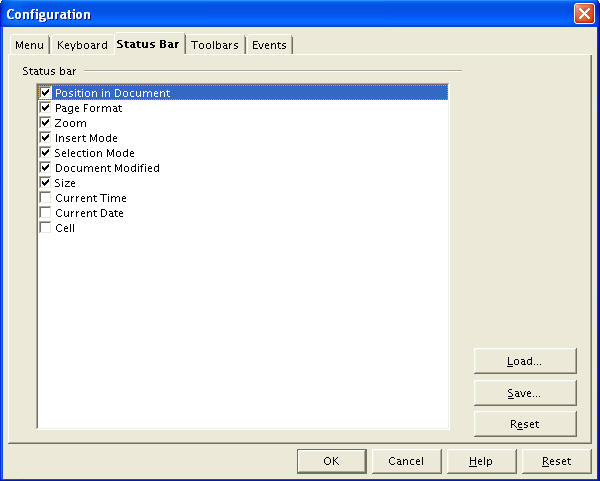This screenshot has height=481, width=600.
Task: Select the Status Bar tab
Action: tap(148, 44)
